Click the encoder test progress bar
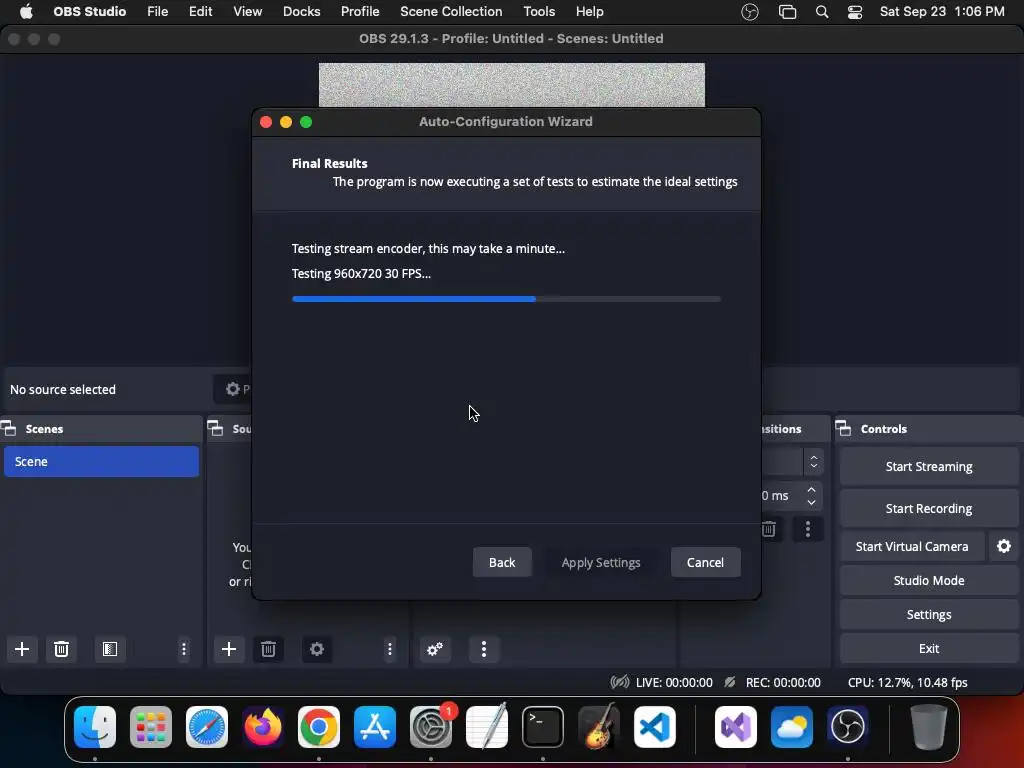The width and height of the screenshot is (1024, 768). tap(506, 299)
